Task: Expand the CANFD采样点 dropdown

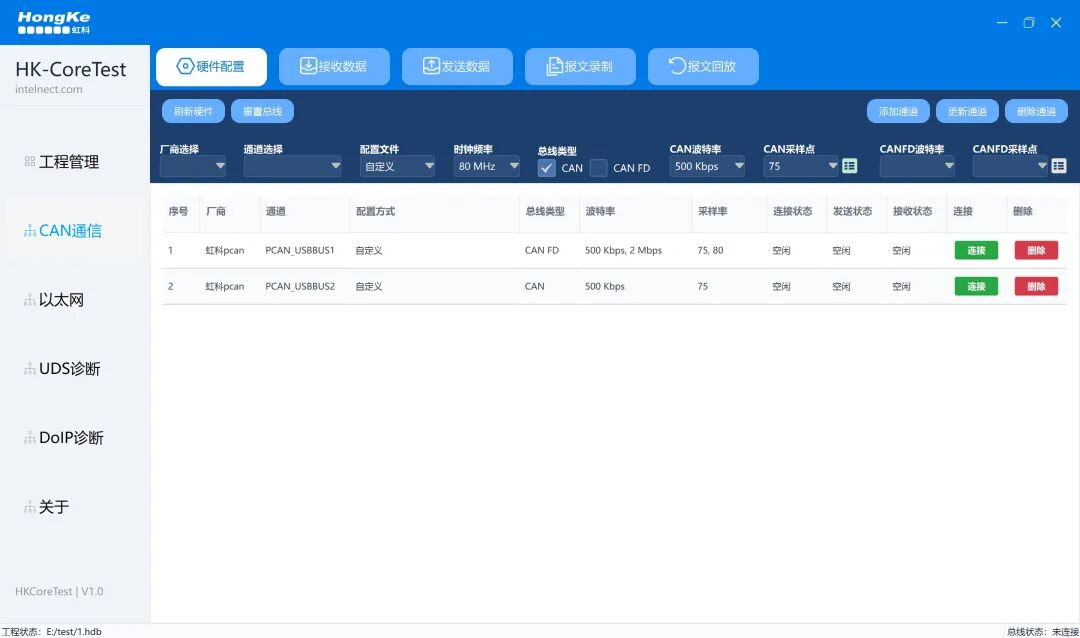Action: tap(1010, 166)
